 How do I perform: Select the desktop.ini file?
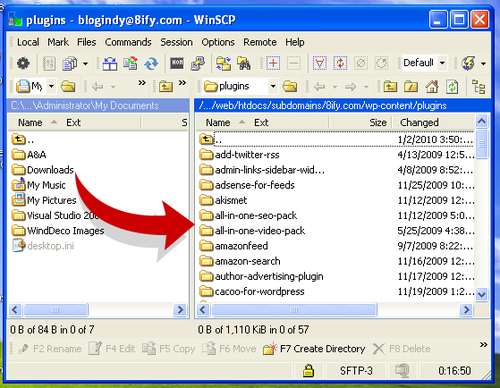43,246
